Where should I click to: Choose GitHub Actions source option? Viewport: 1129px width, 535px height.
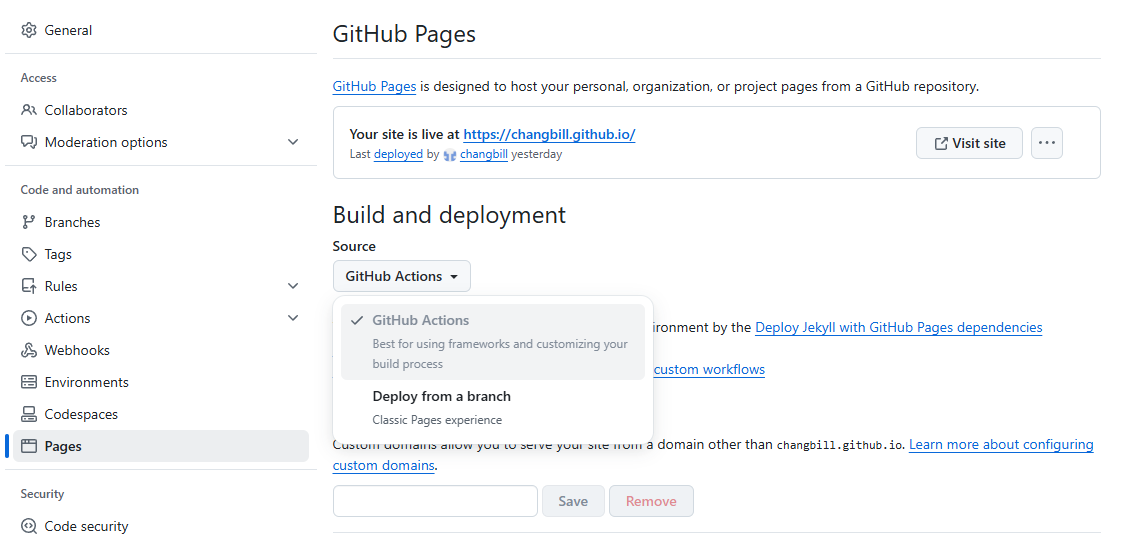[x=492, y=341]
